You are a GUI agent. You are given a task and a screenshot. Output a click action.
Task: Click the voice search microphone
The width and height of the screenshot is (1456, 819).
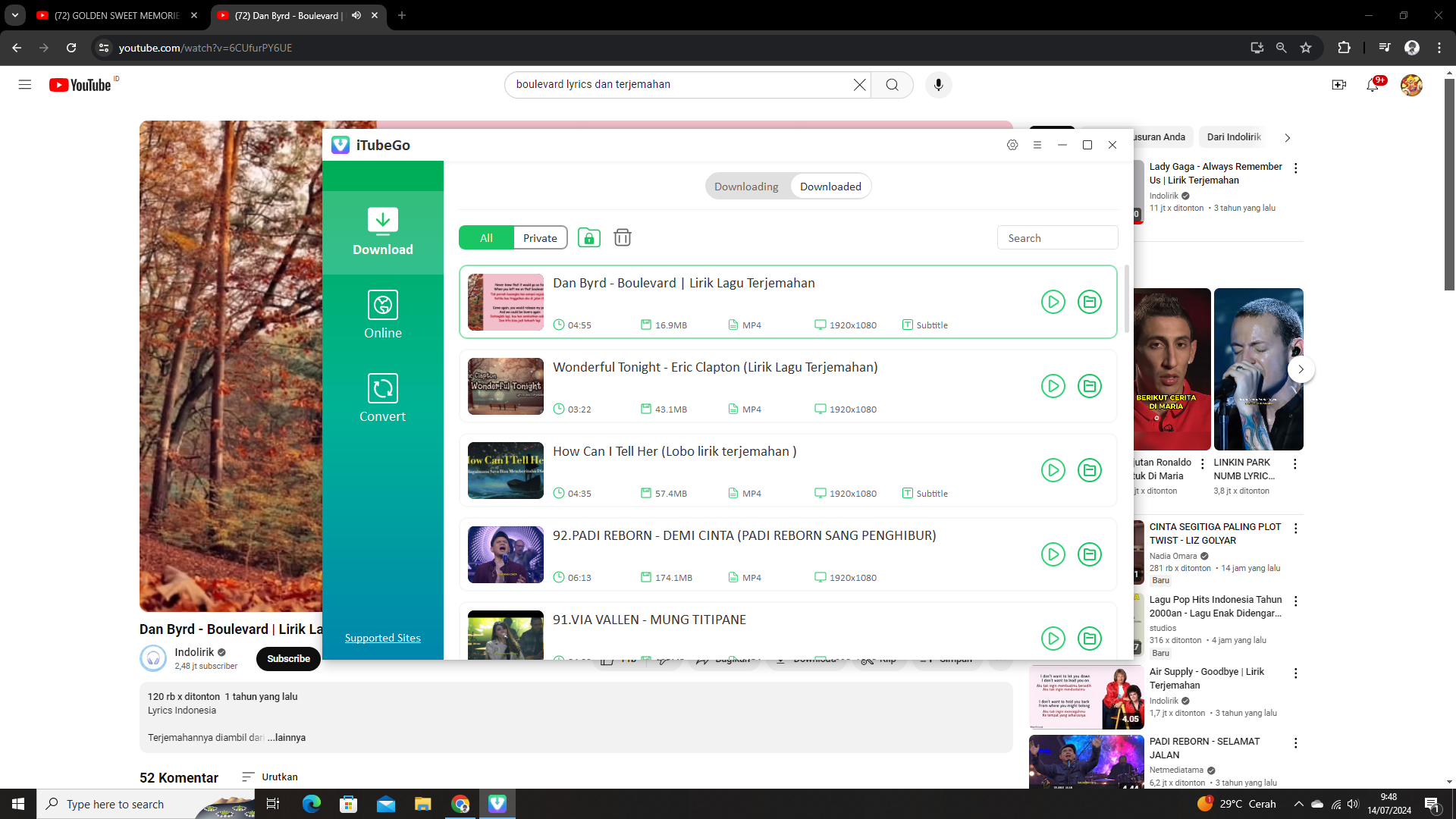tap(938, 85)
